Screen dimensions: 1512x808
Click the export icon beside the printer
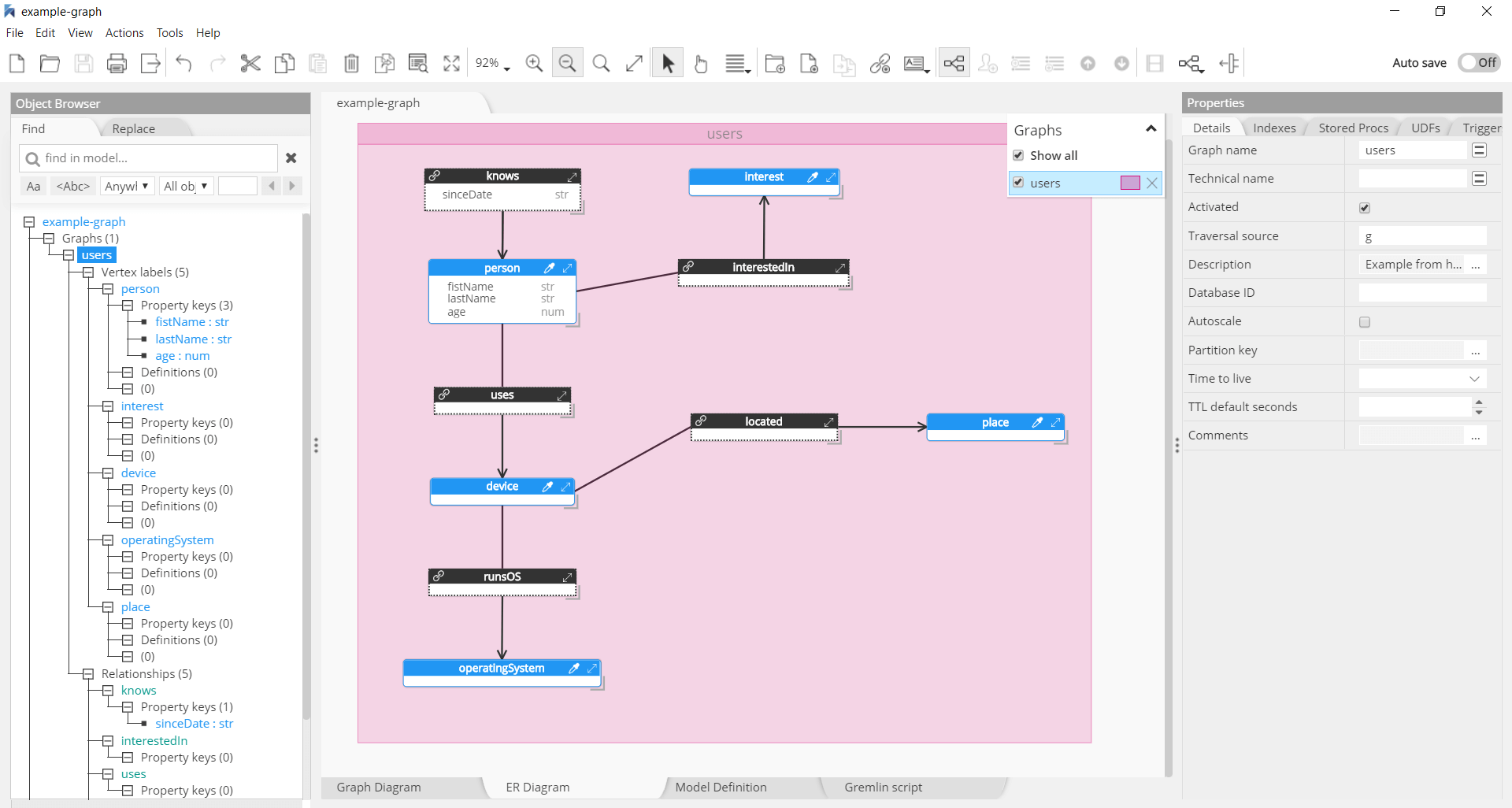150,63
